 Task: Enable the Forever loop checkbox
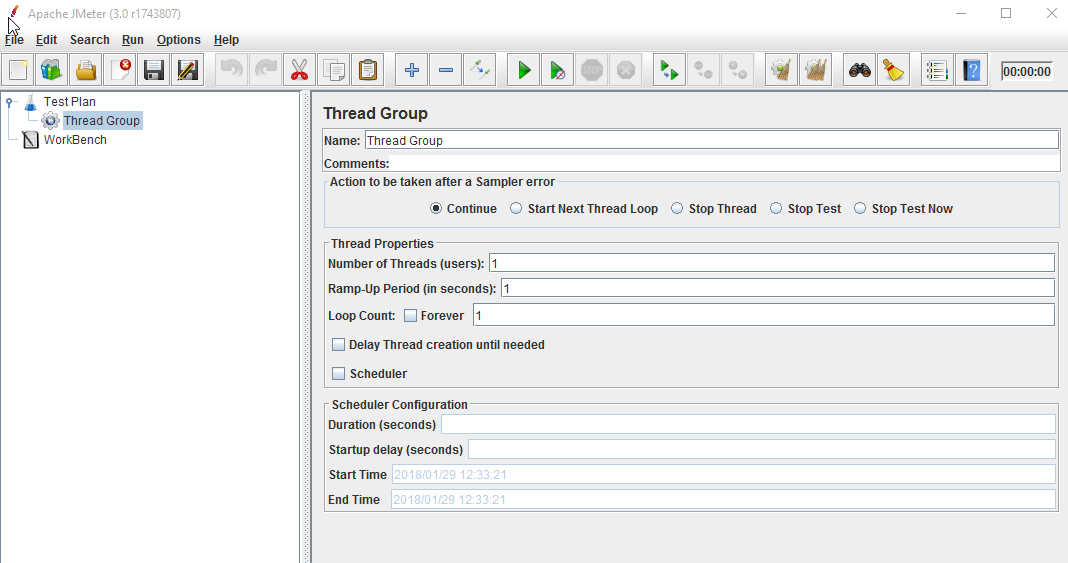click(x=410, y=316)
